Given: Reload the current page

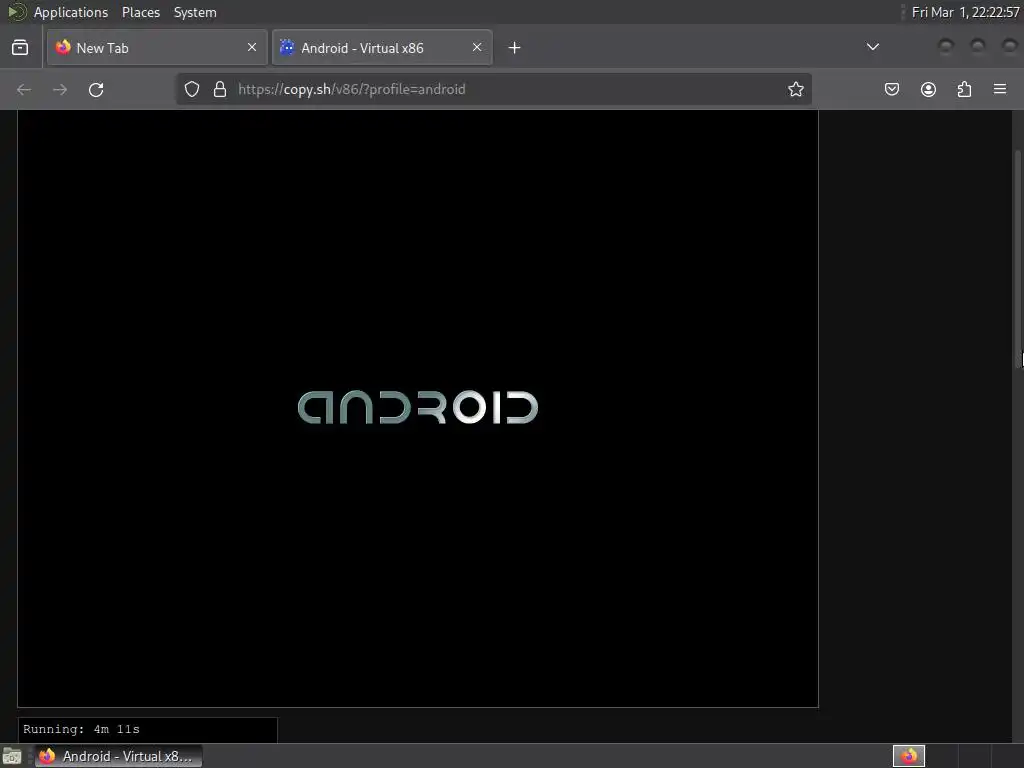Looking at the screenshot, I should pyautogui.click(x=96, y=89).
